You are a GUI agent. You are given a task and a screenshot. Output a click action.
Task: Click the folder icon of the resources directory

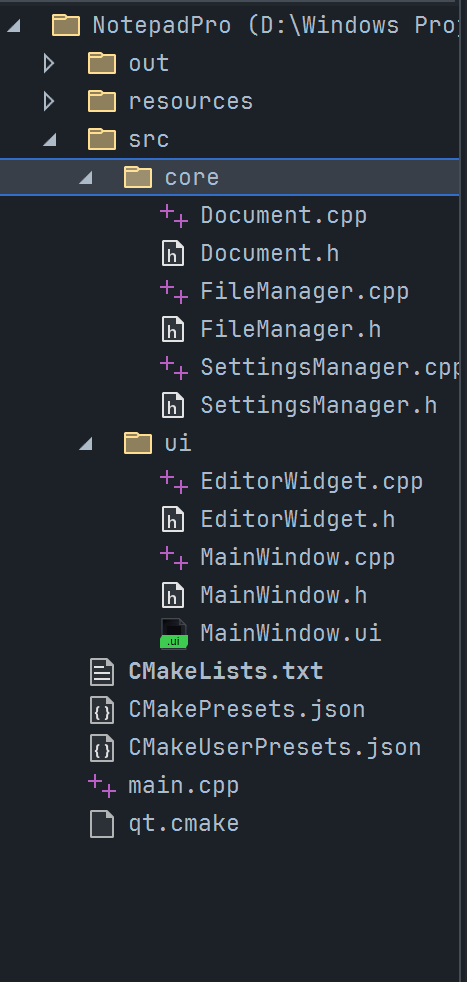[x=102, y=101]
